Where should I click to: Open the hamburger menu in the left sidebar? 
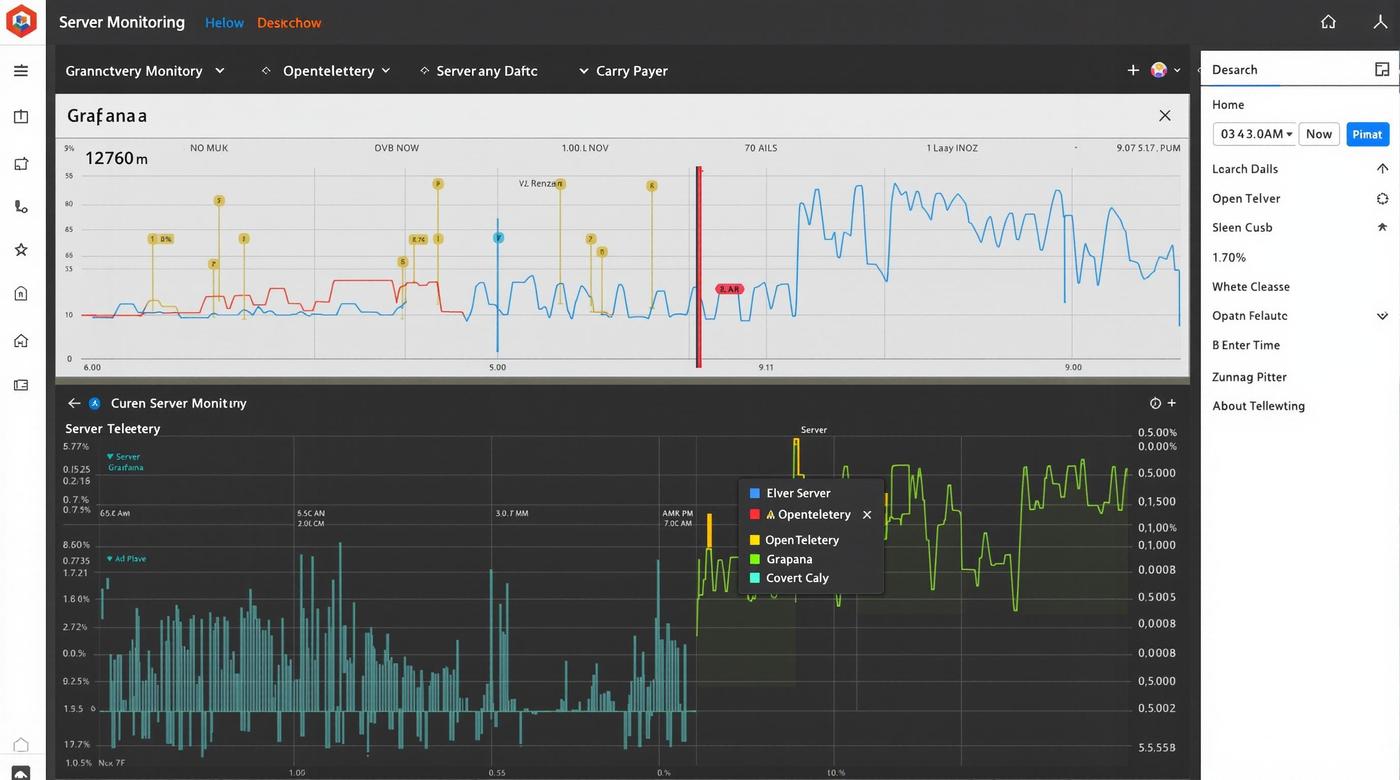point(20,70)
